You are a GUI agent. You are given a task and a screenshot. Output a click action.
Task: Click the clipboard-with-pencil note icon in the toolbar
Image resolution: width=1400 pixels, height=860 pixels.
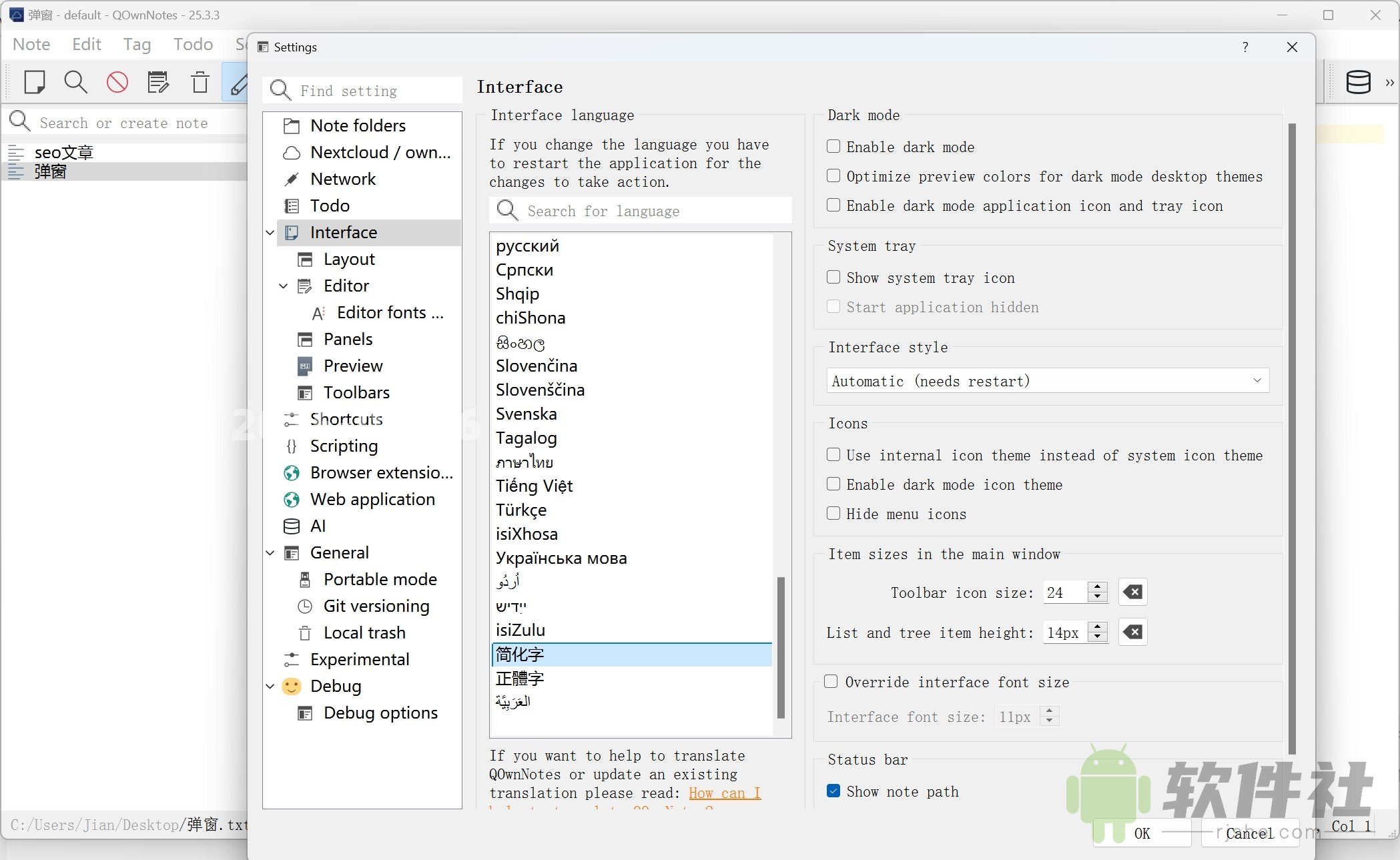point(158,82)
